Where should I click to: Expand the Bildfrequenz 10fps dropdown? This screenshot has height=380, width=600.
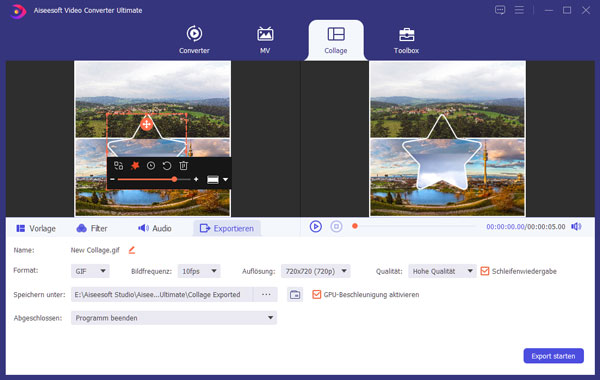[199, 271]
